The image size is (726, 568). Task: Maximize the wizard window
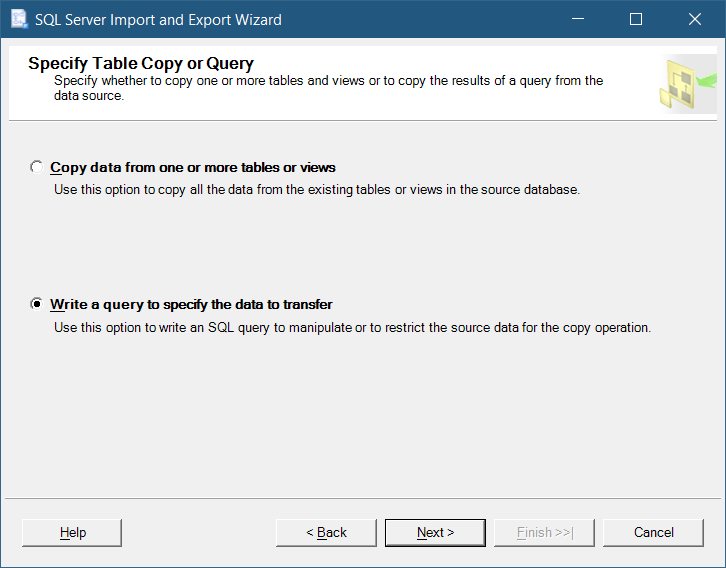tap(636, 19)
